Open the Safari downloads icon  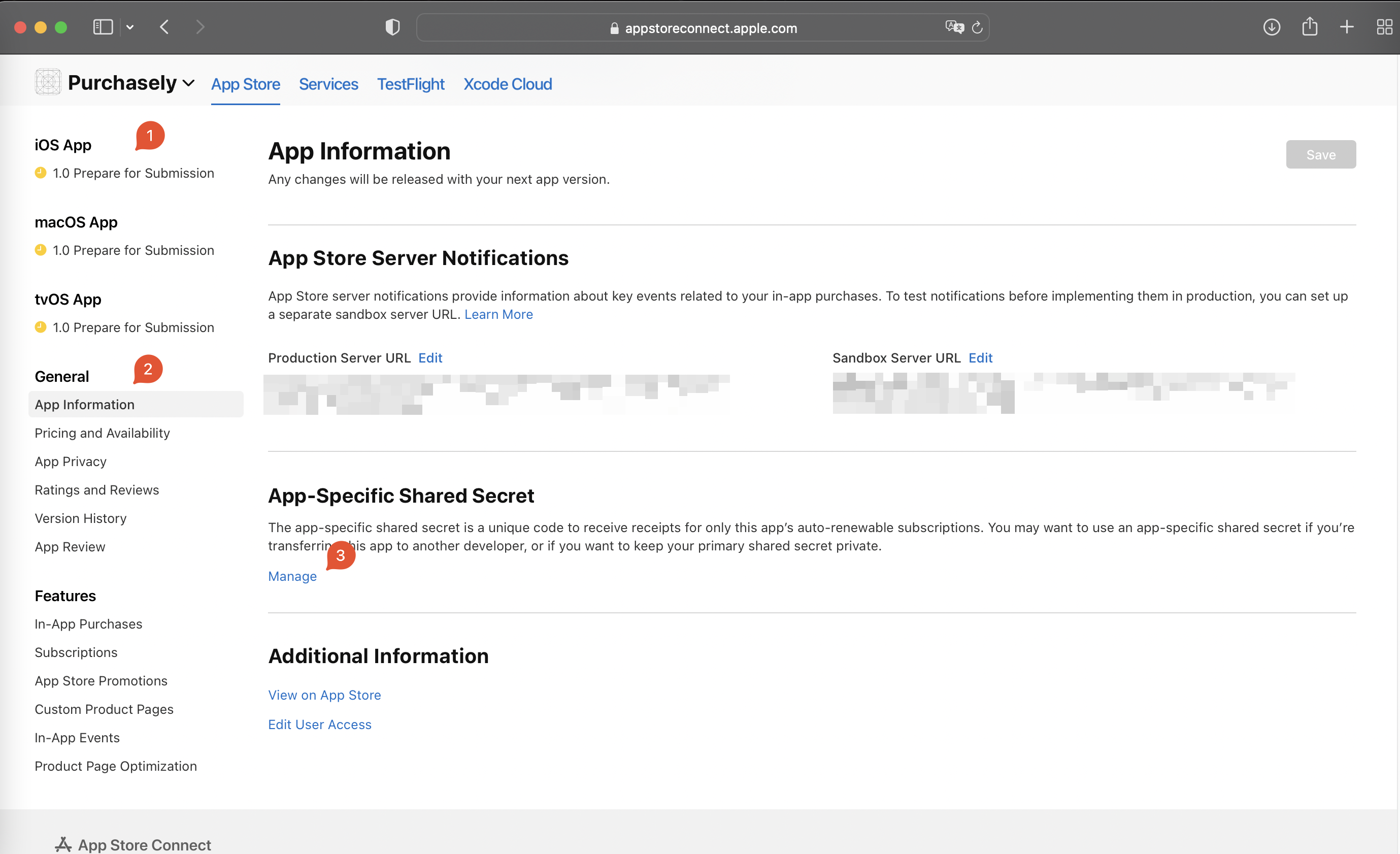[1272, 27]
